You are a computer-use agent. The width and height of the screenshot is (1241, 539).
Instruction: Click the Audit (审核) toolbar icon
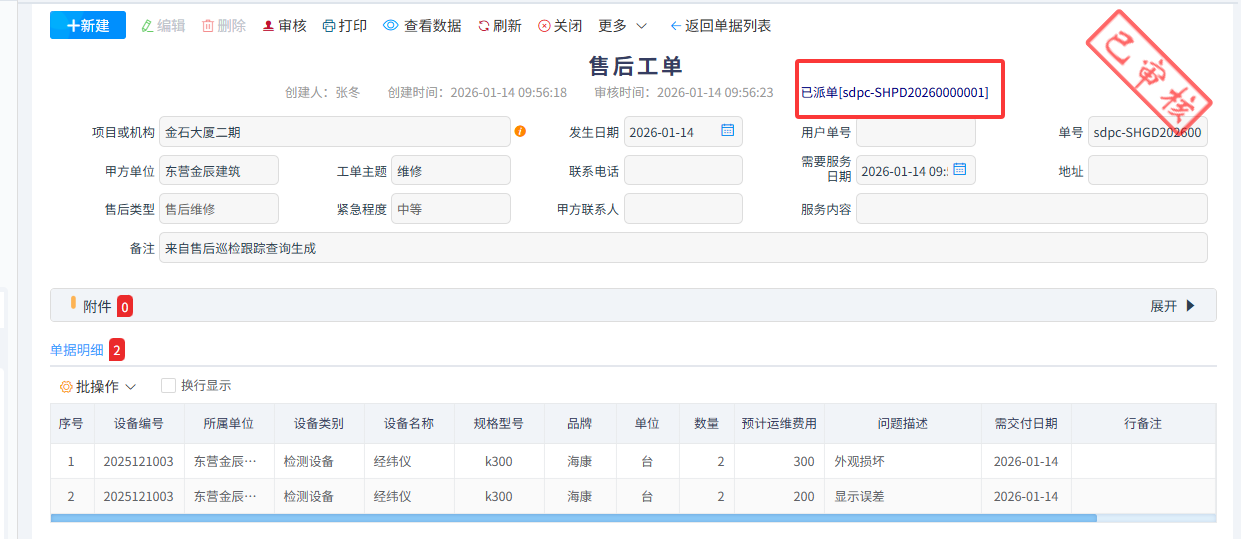[268, 26]
